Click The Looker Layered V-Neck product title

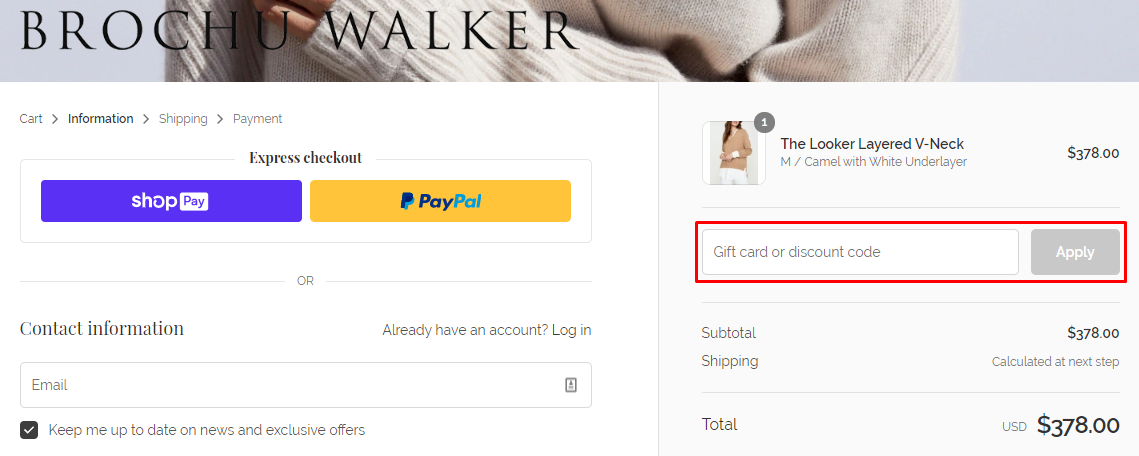coord(872,144)
